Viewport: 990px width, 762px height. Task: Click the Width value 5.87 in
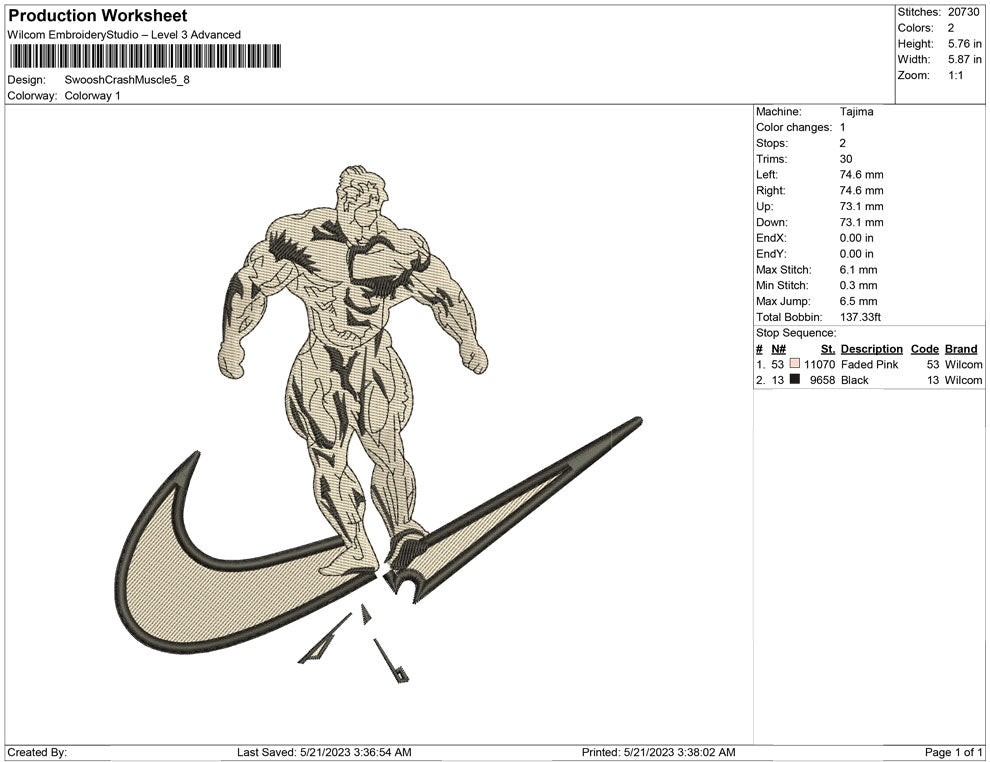point(965,59)
